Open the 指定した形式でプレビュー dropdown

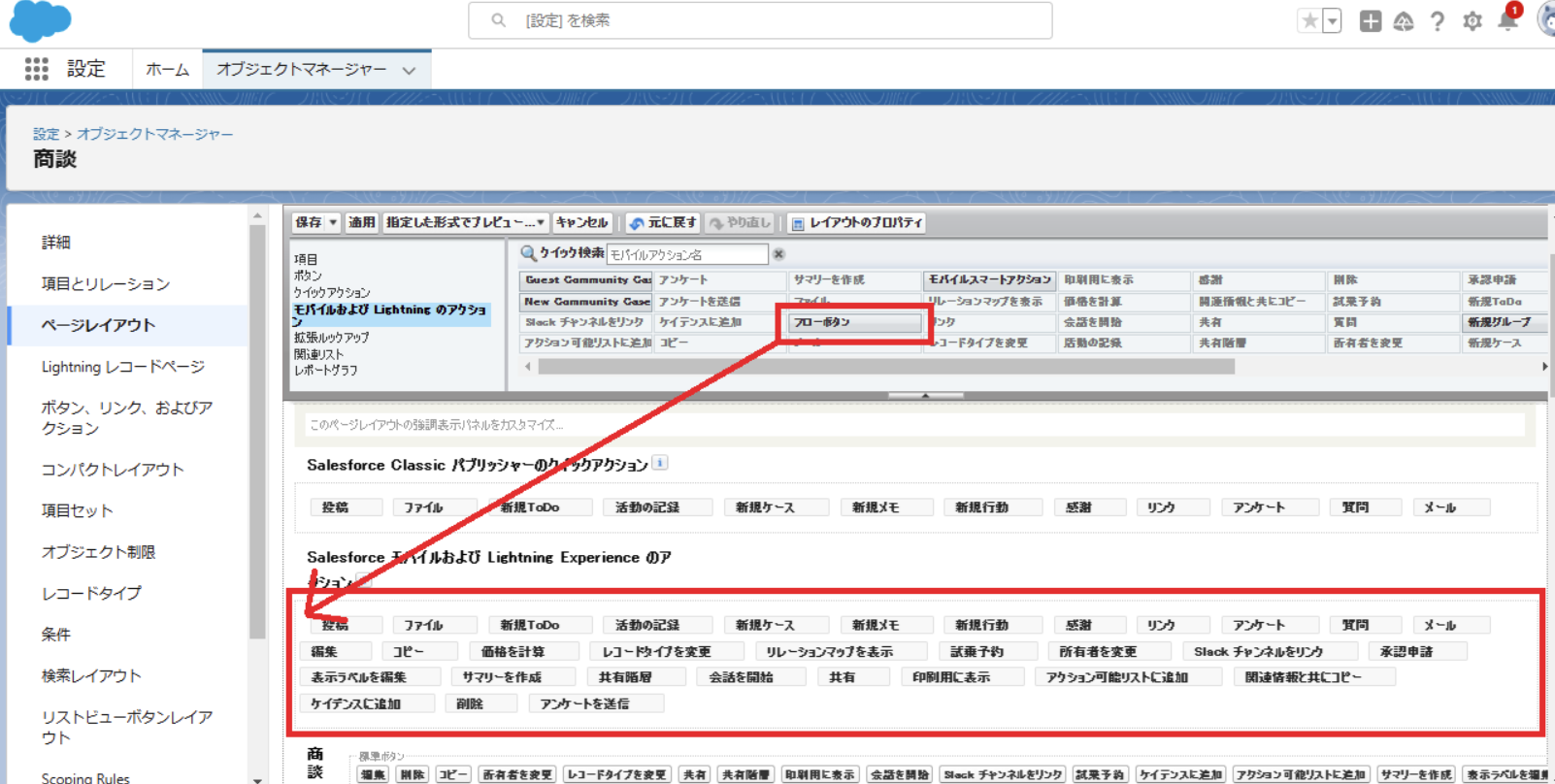(466, 222)
